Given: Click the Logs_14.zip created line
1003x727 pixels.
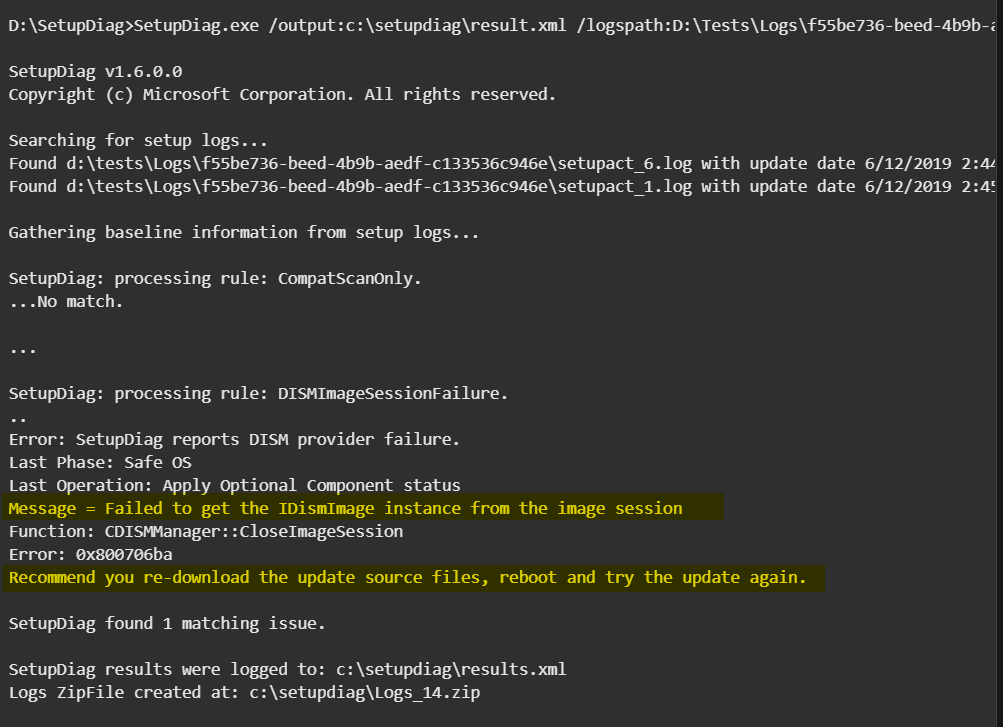Looking at the screenshot, I should point(244,693).
